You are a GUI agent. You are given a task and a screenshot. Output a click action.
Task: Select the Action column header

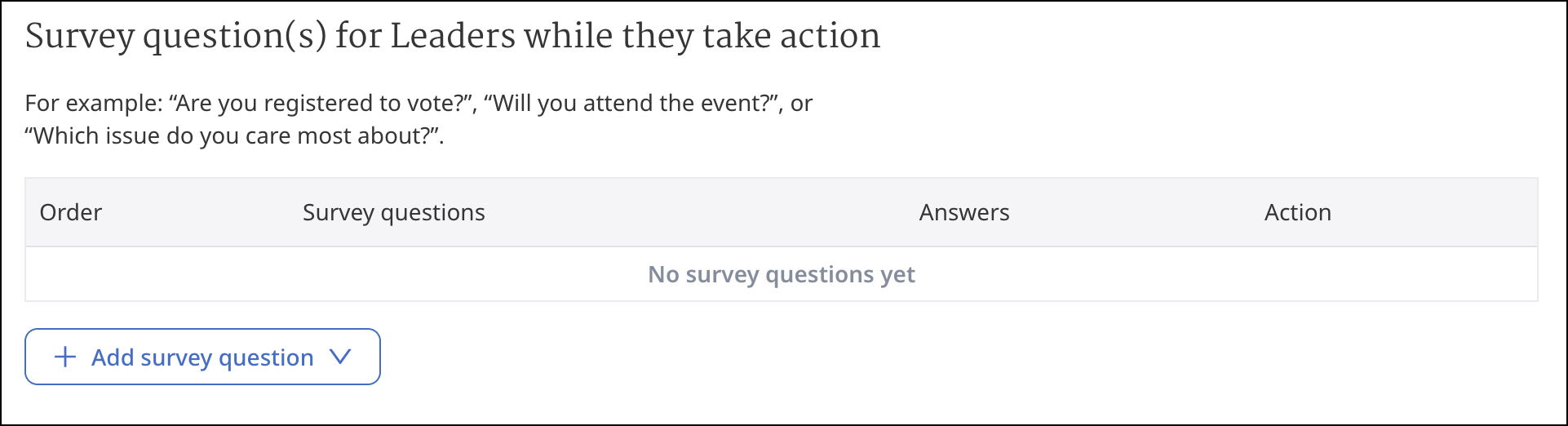coord(1297,212)
